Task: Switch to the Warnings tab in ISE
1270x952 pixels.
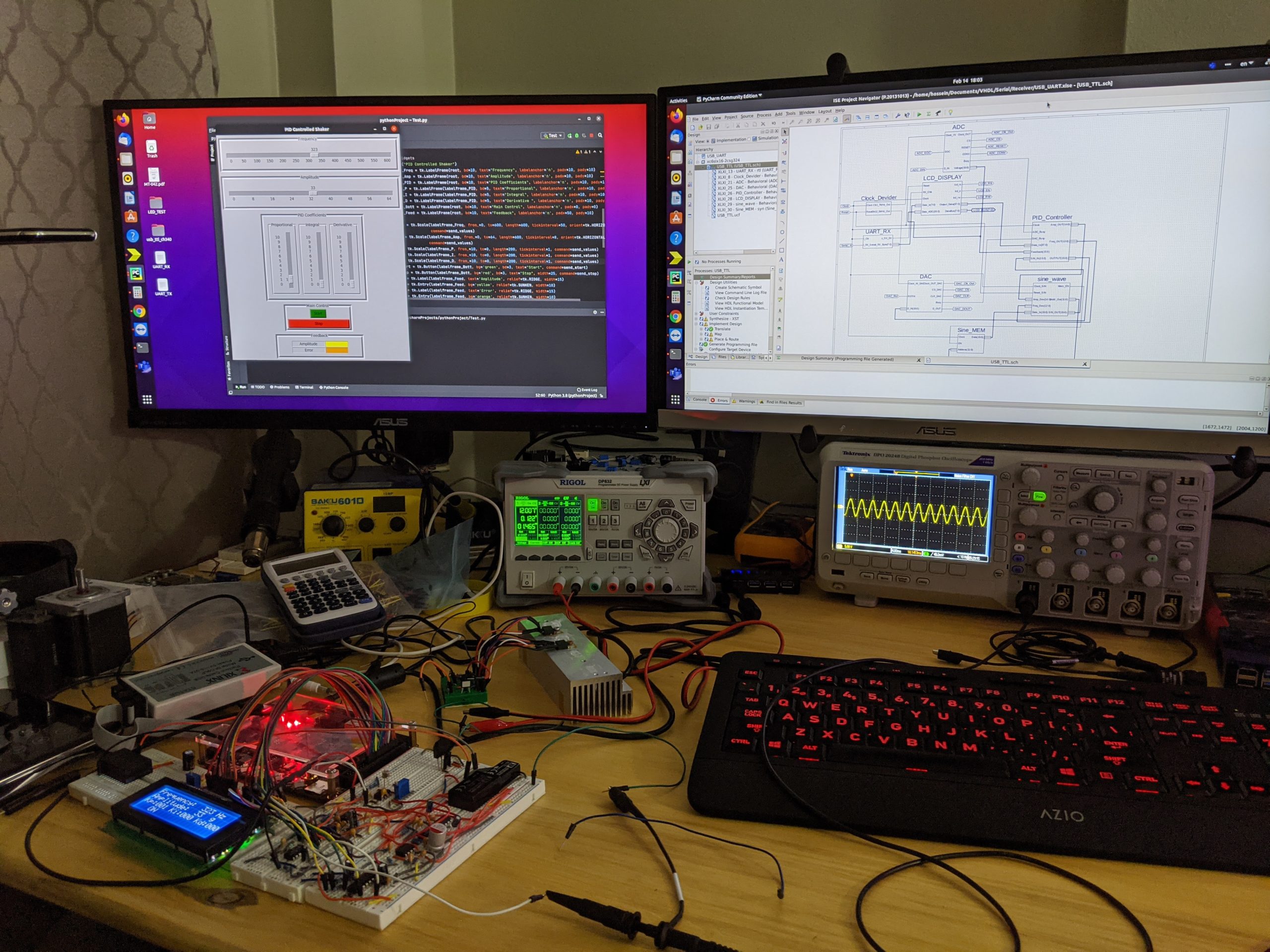Action: [744, 401]
